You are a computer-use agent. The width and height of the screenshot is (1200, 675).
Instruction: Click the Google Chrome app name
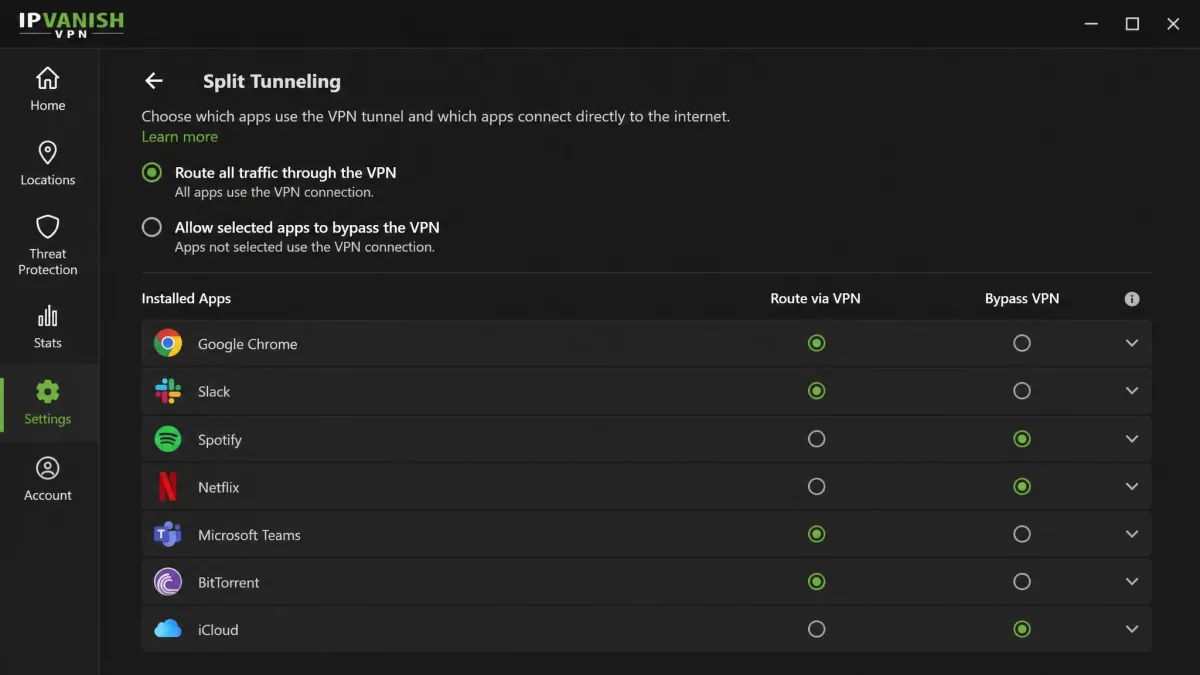[248, 344]
